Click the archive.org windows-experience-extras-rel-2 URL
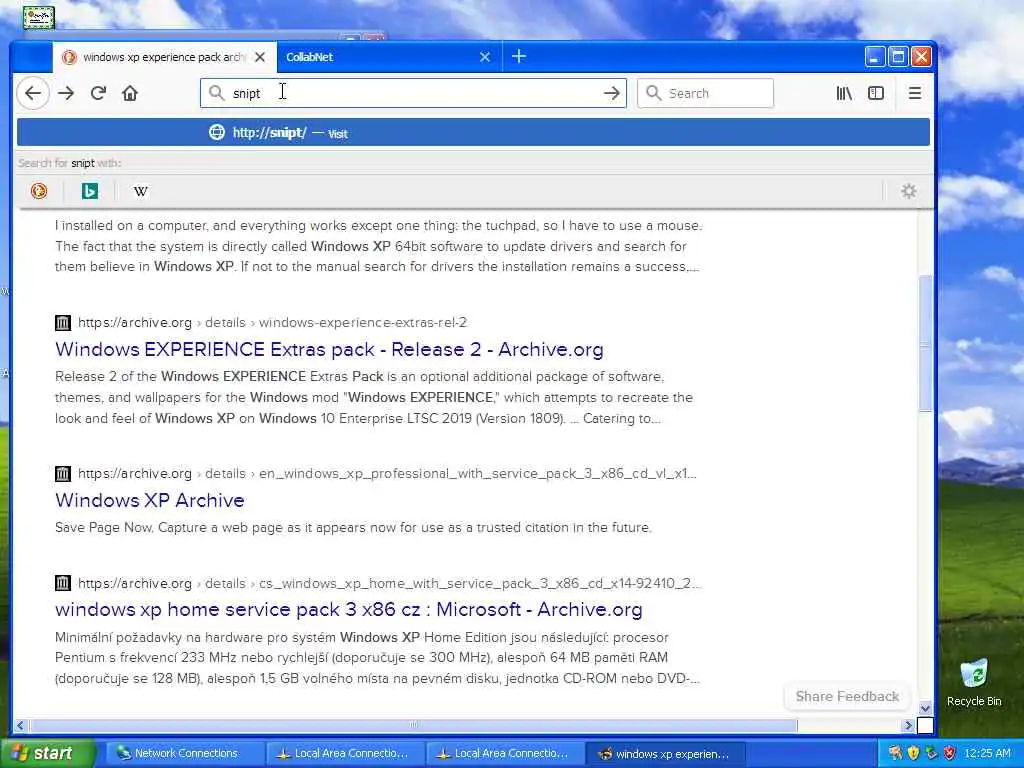Screen dimensions: 1024x768 272,323
